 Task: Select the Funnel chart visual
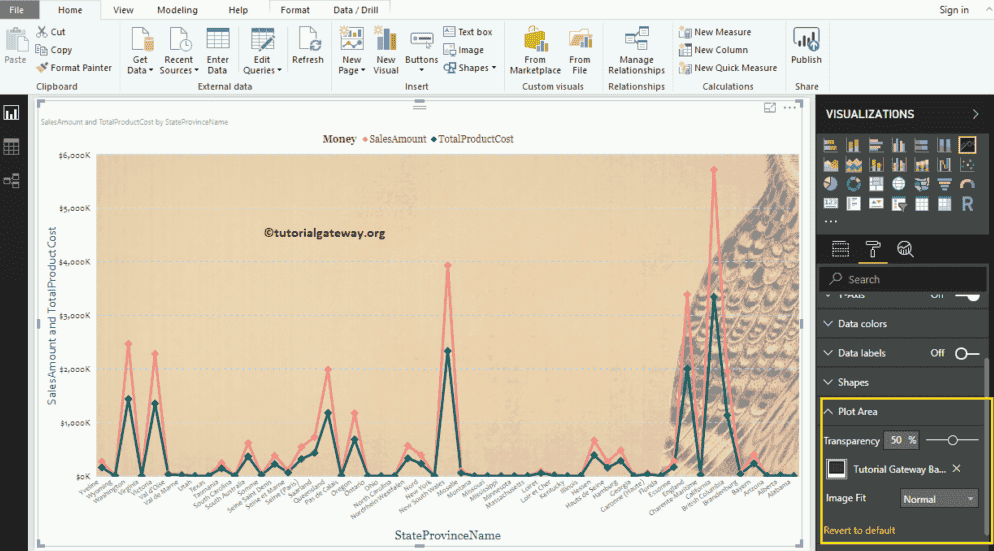click(x=945, y=184)
